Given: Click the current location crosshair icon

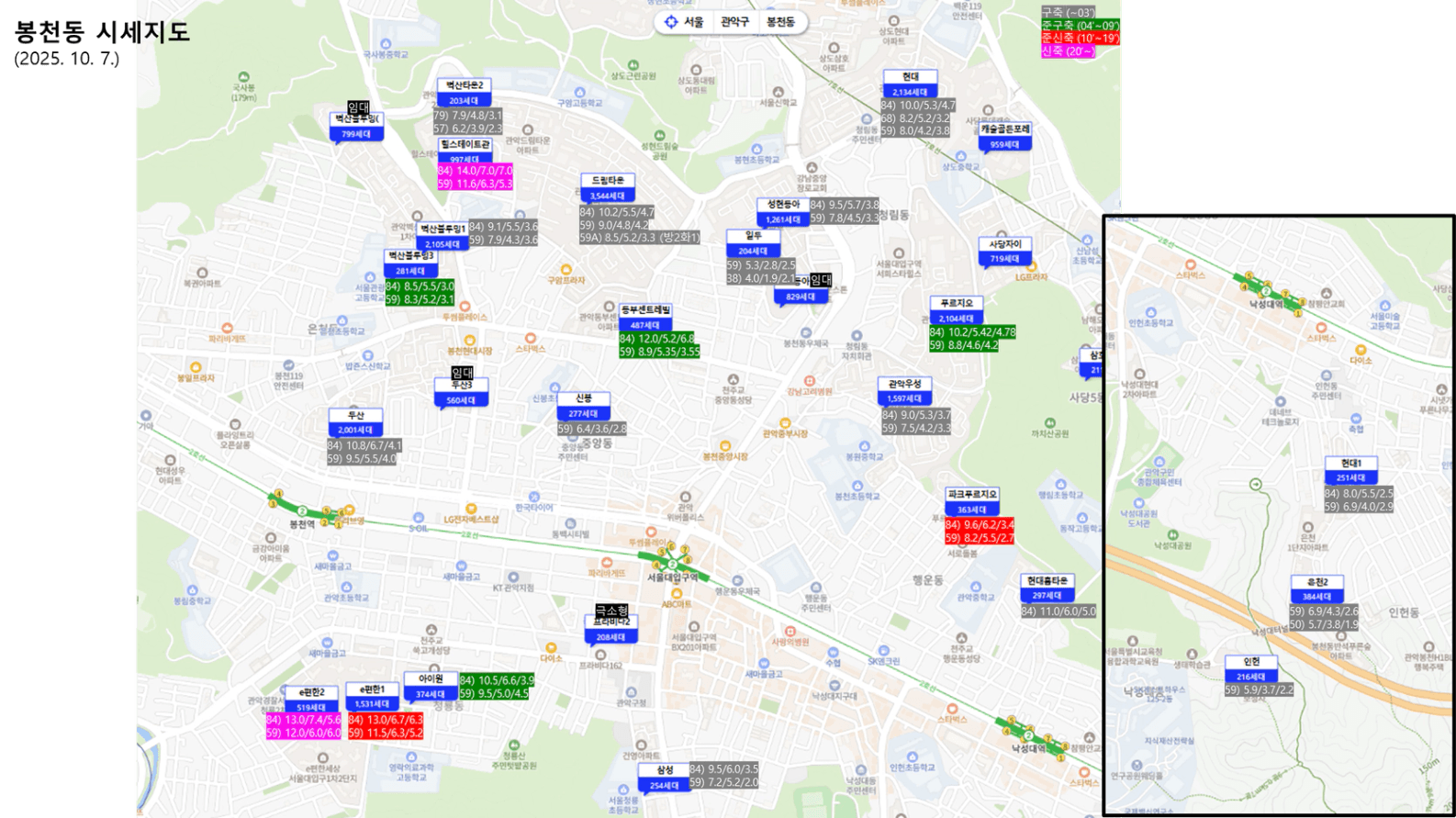Looking at the screenshot, I should 670,22.
